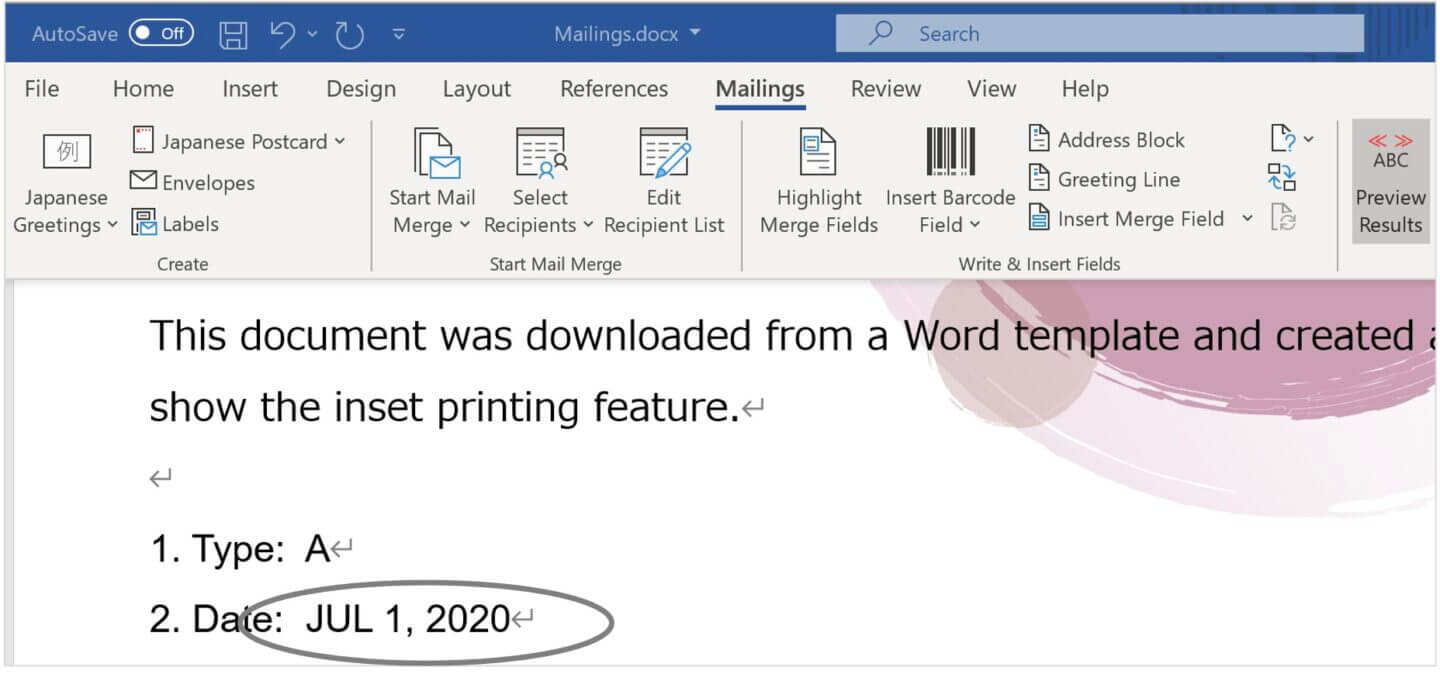Click the Save icon
1440x681 pixels.
(x=233, y=32)
